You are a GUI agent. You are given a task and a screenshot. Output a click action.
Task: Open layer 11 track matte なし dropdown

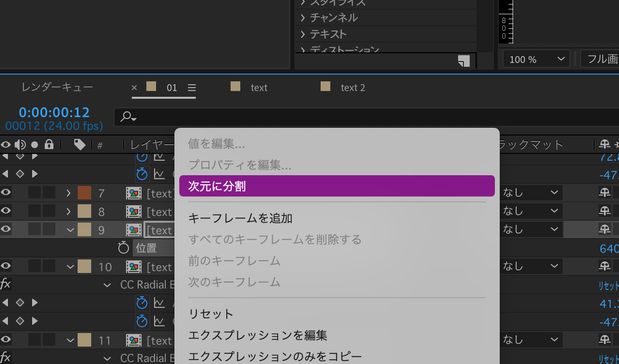pyautogui.click(x=531, y=340)
